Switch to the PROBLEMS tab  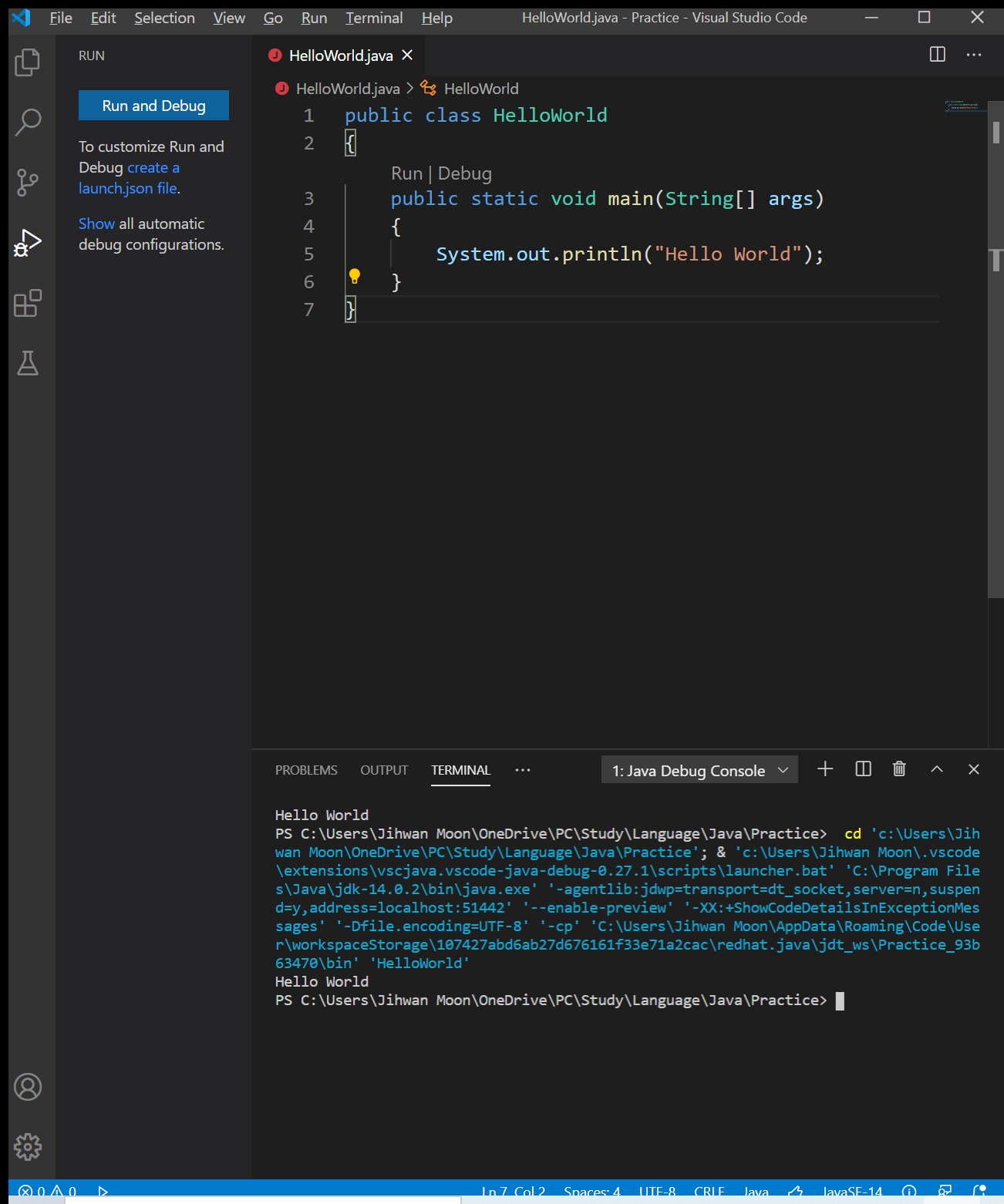pyautogui.click(x=306, y=770)
